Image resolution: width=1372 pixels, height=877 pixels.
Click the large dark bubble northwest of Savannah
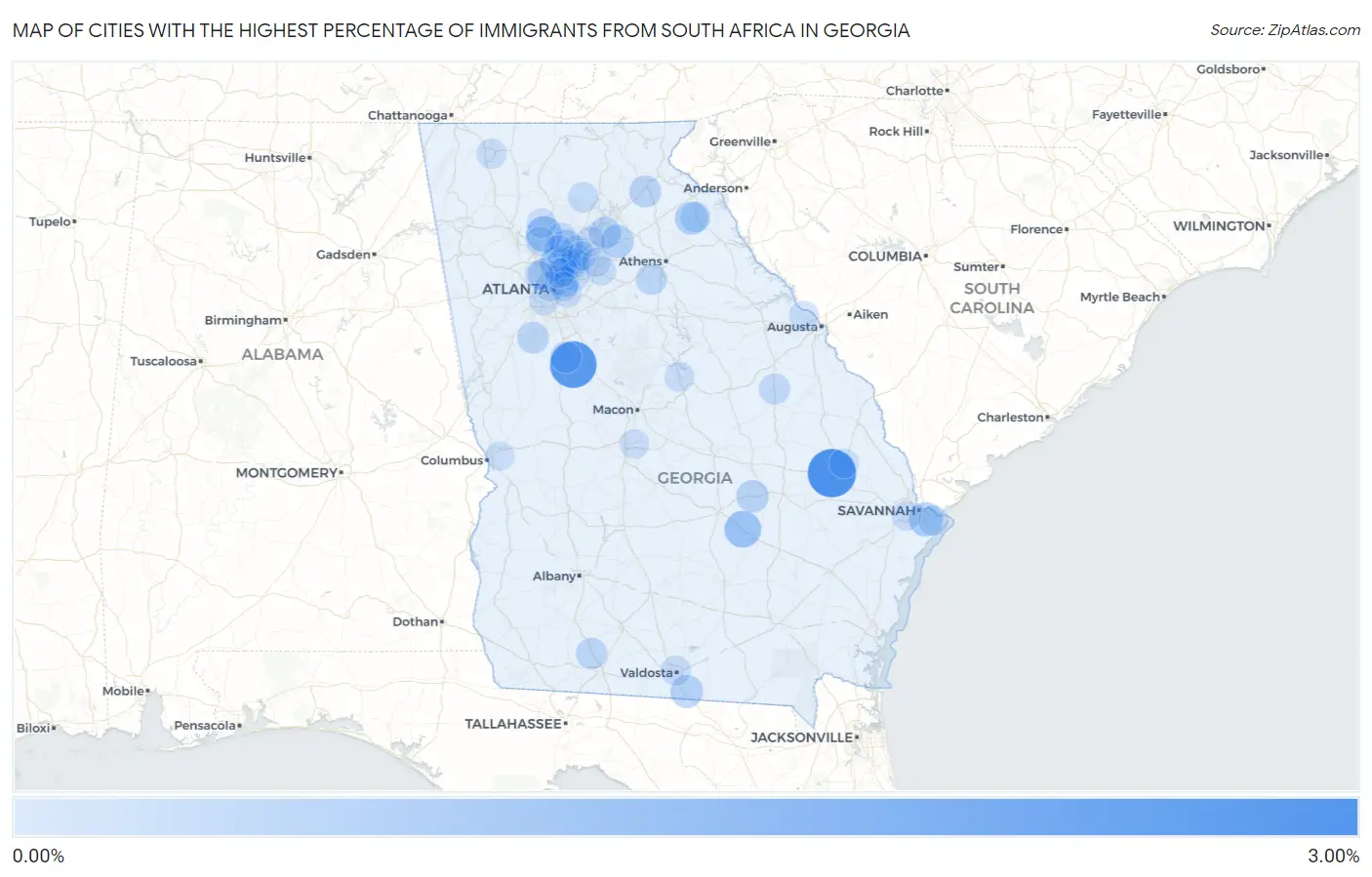[x=831, y=473]
